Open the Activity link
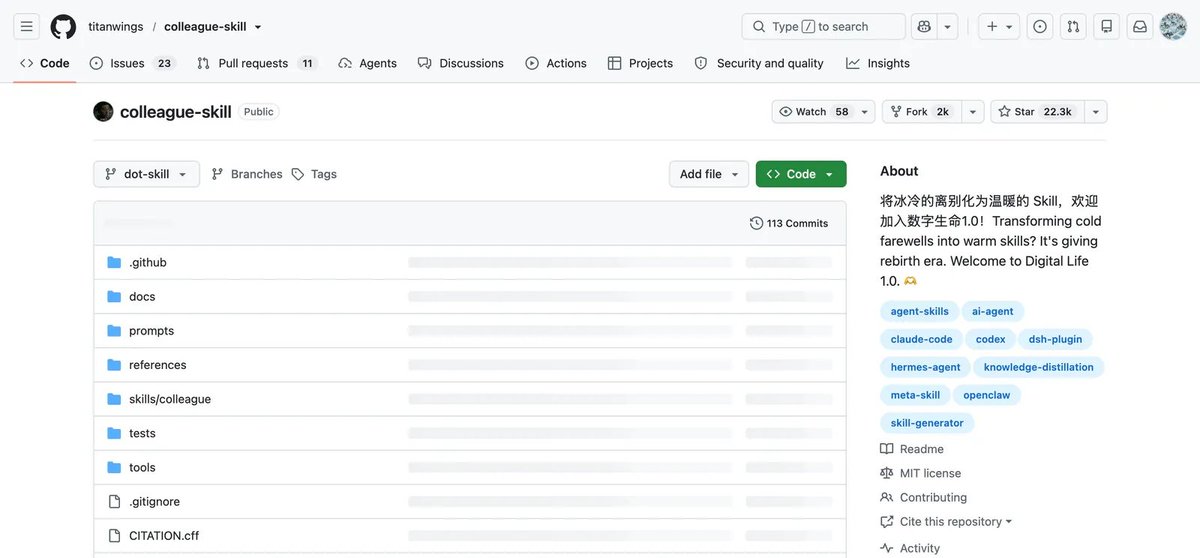Screen dimensions: 1200x558 point(910,548)
